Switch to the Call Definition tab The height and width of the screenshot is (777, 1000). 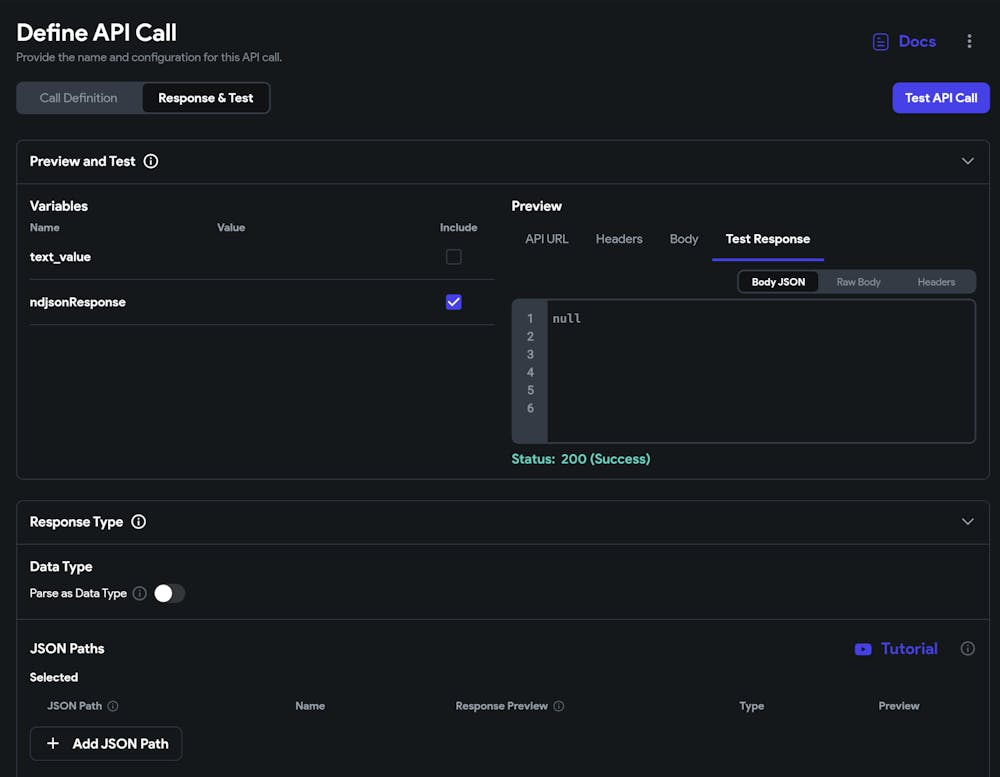click(78, 98)
